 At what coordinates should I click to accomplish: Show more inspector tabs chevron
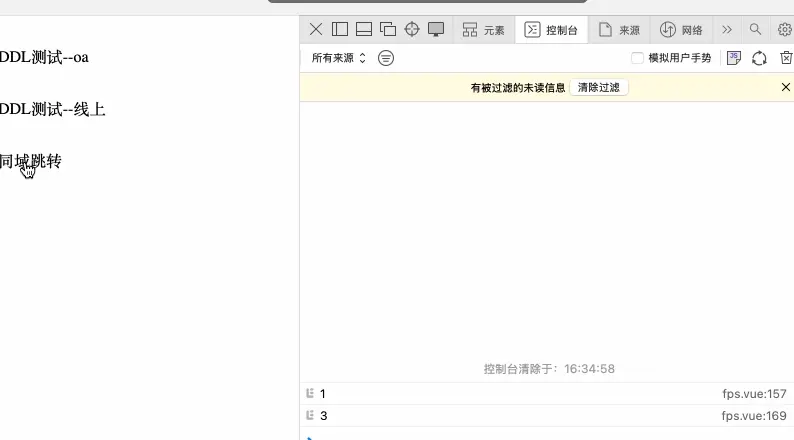coord(727,30)
